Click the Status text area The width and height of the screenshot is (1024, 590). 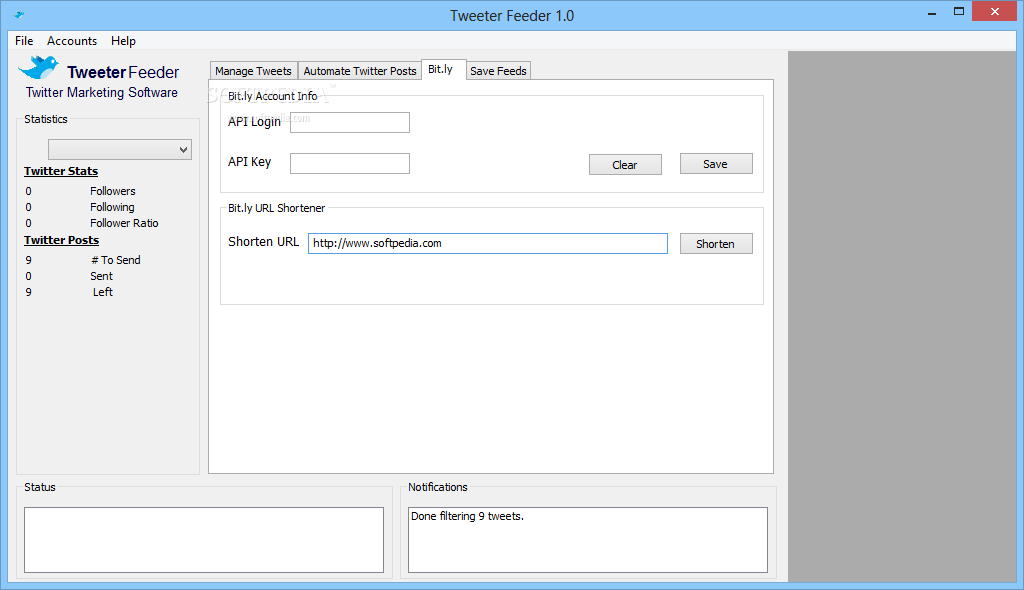pos(204,540)
